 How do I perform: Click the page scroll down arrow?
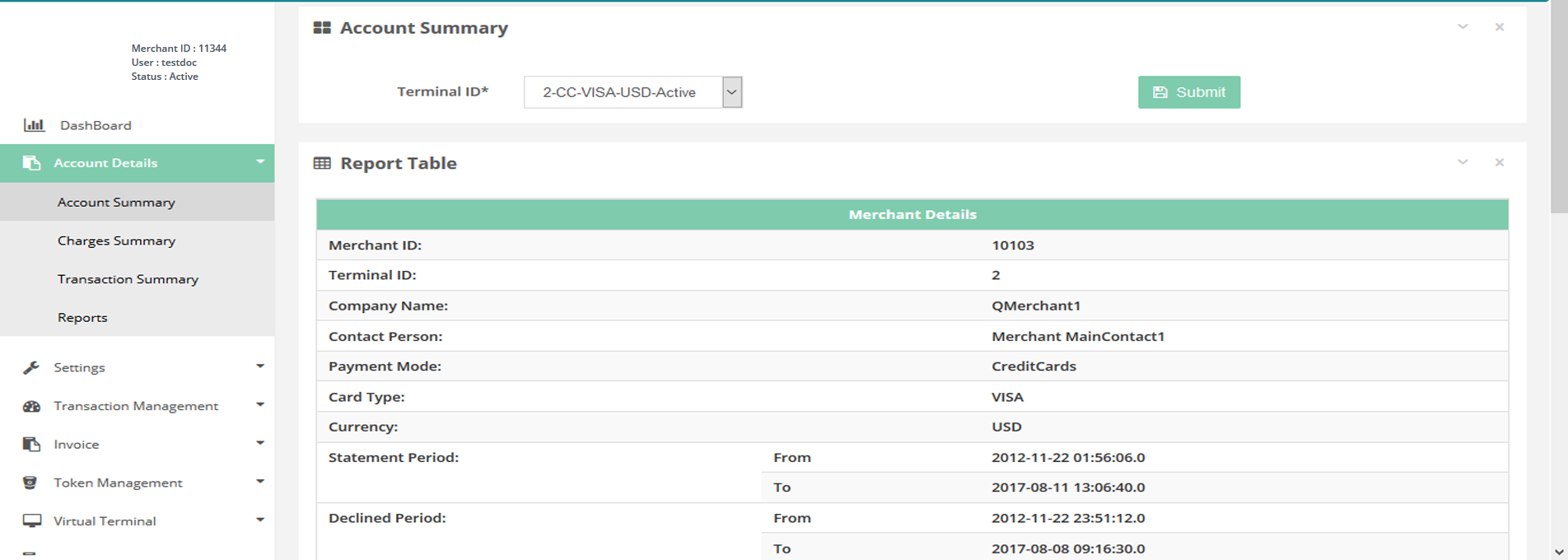pos(1559,552)
